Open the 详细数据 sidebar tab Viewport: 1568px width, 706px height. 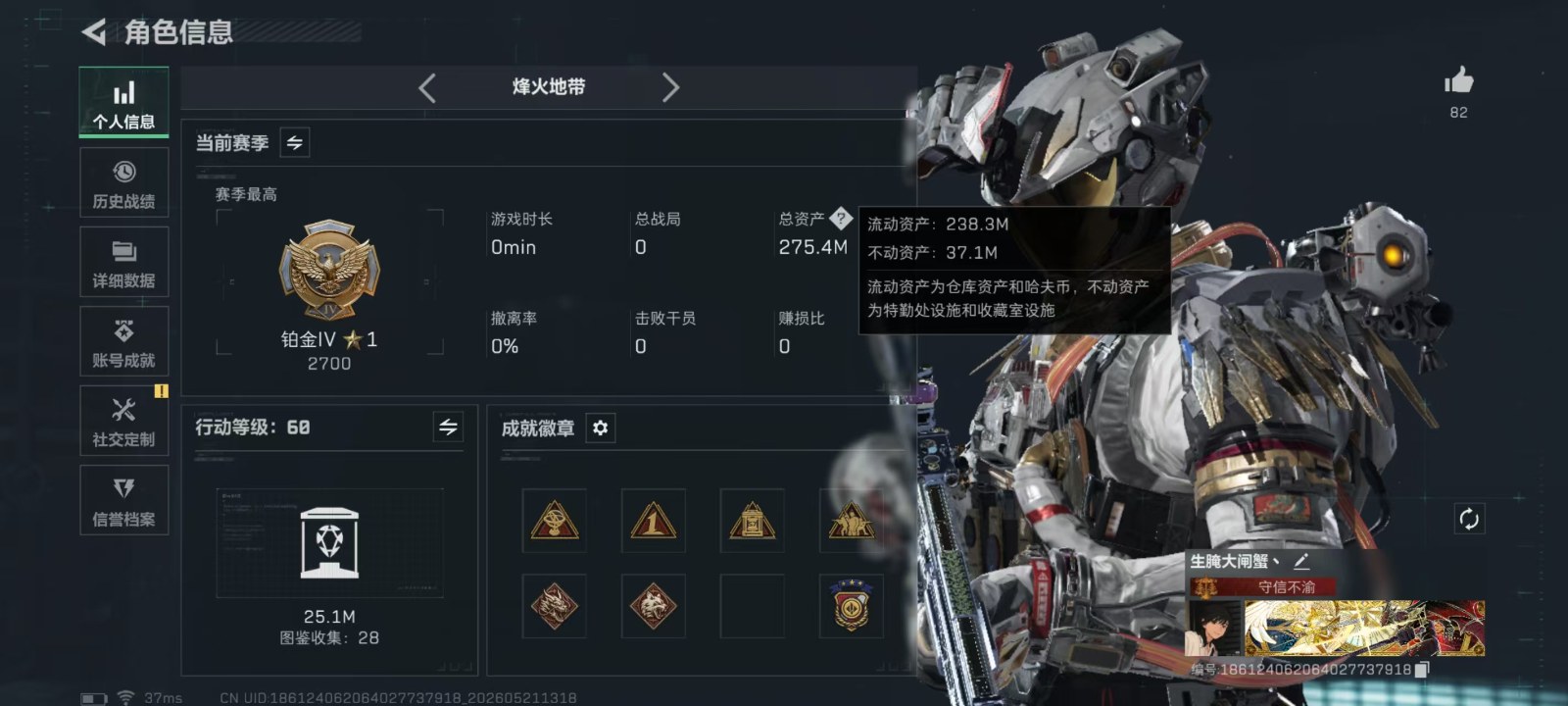point(123,262)
